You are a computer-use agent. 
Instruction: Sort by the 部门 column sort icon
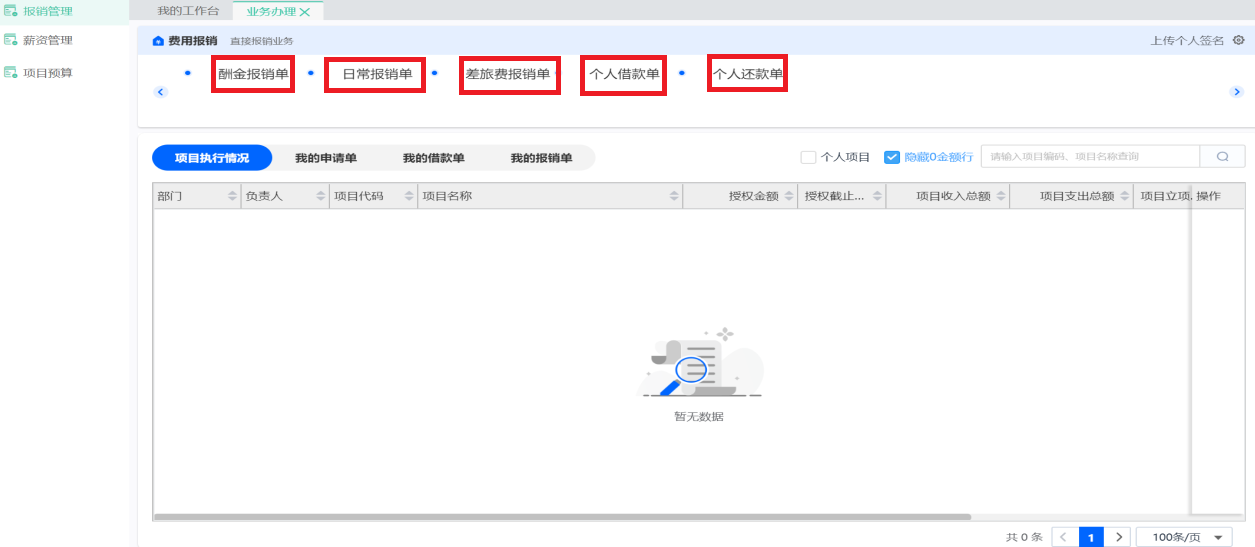(233, 196)
